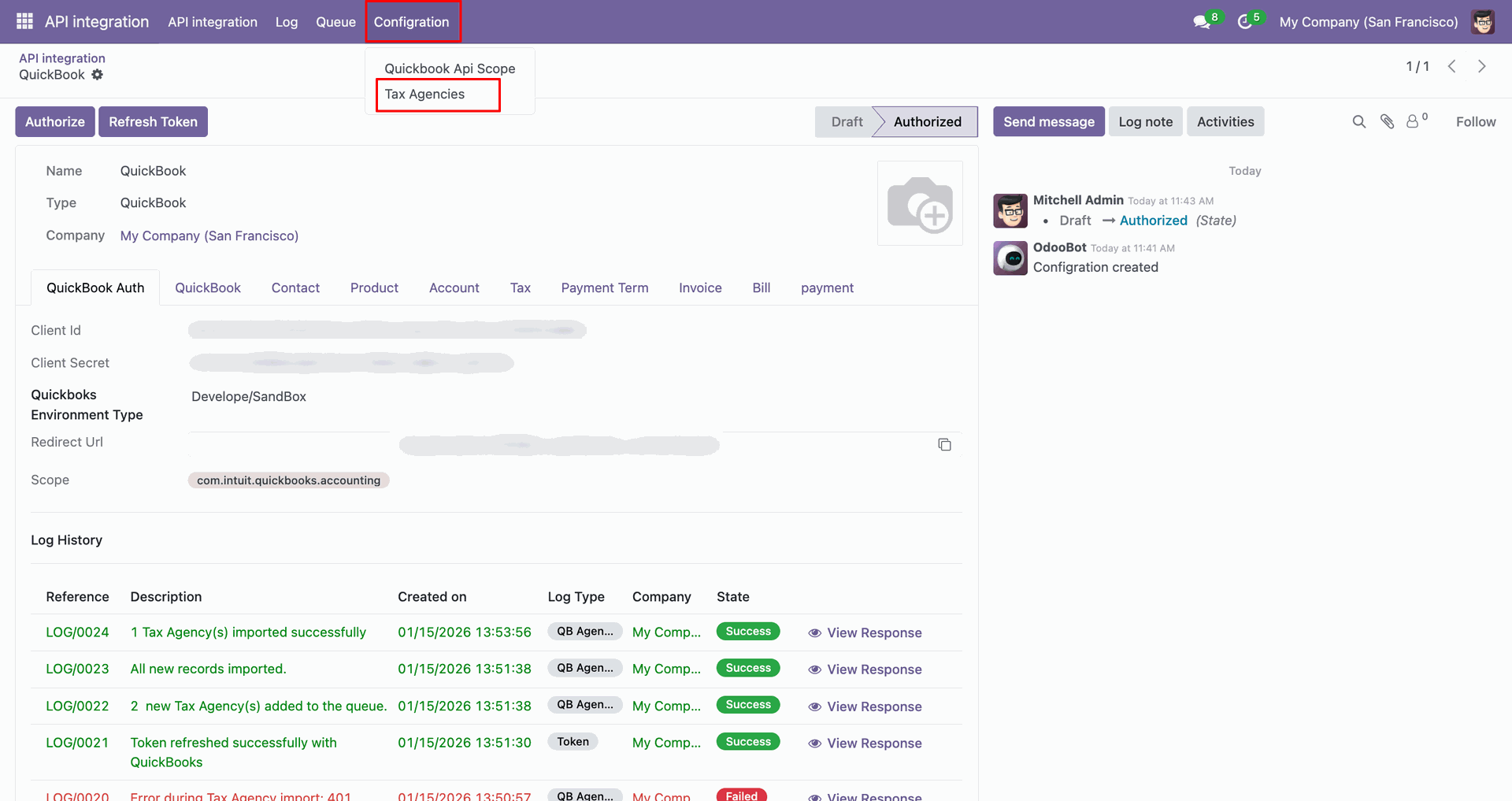Click the API integration app title
1512x801 pixels.
[97, 22]
